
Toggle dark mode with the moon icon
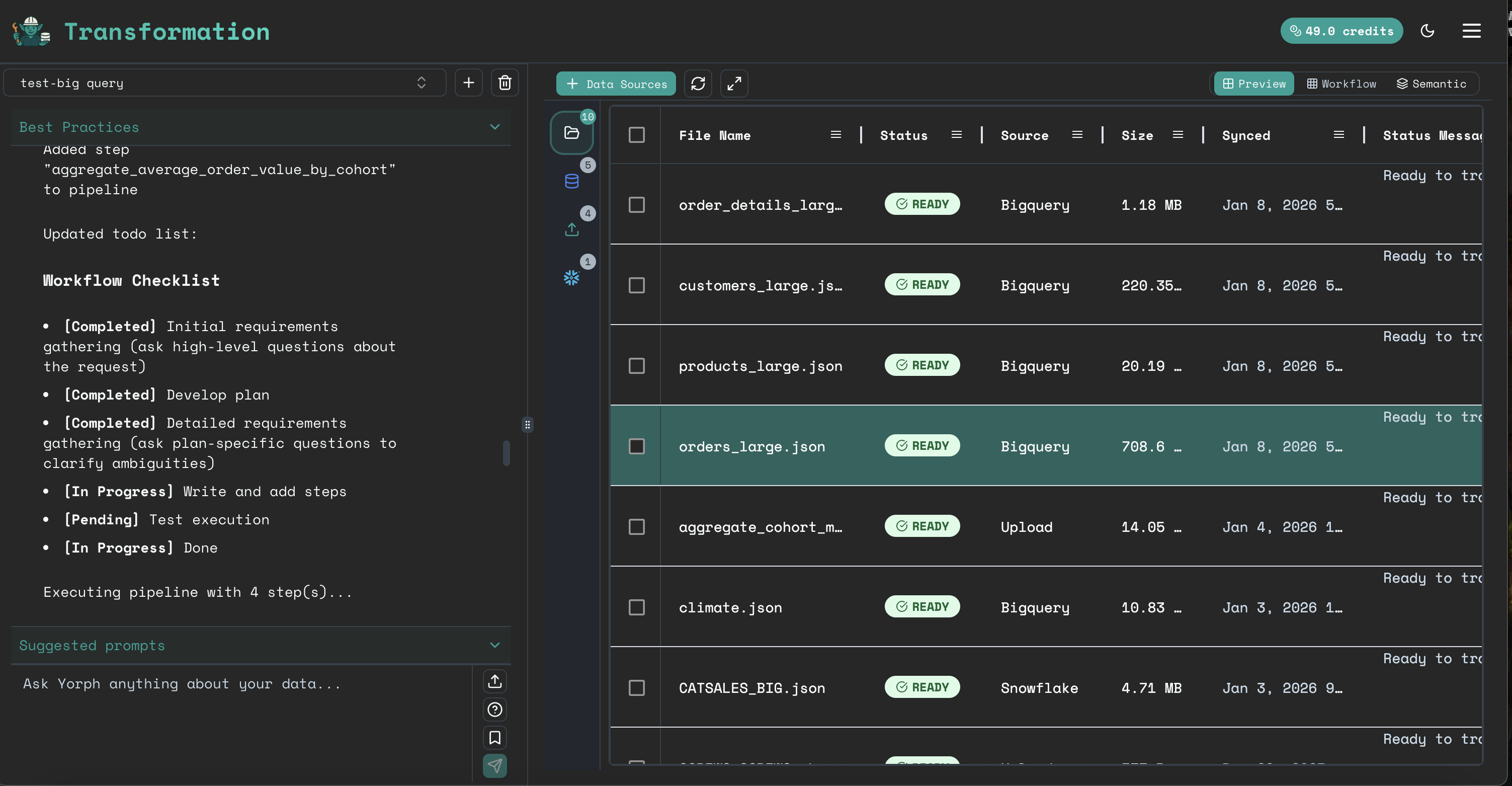click(1427, 31)
